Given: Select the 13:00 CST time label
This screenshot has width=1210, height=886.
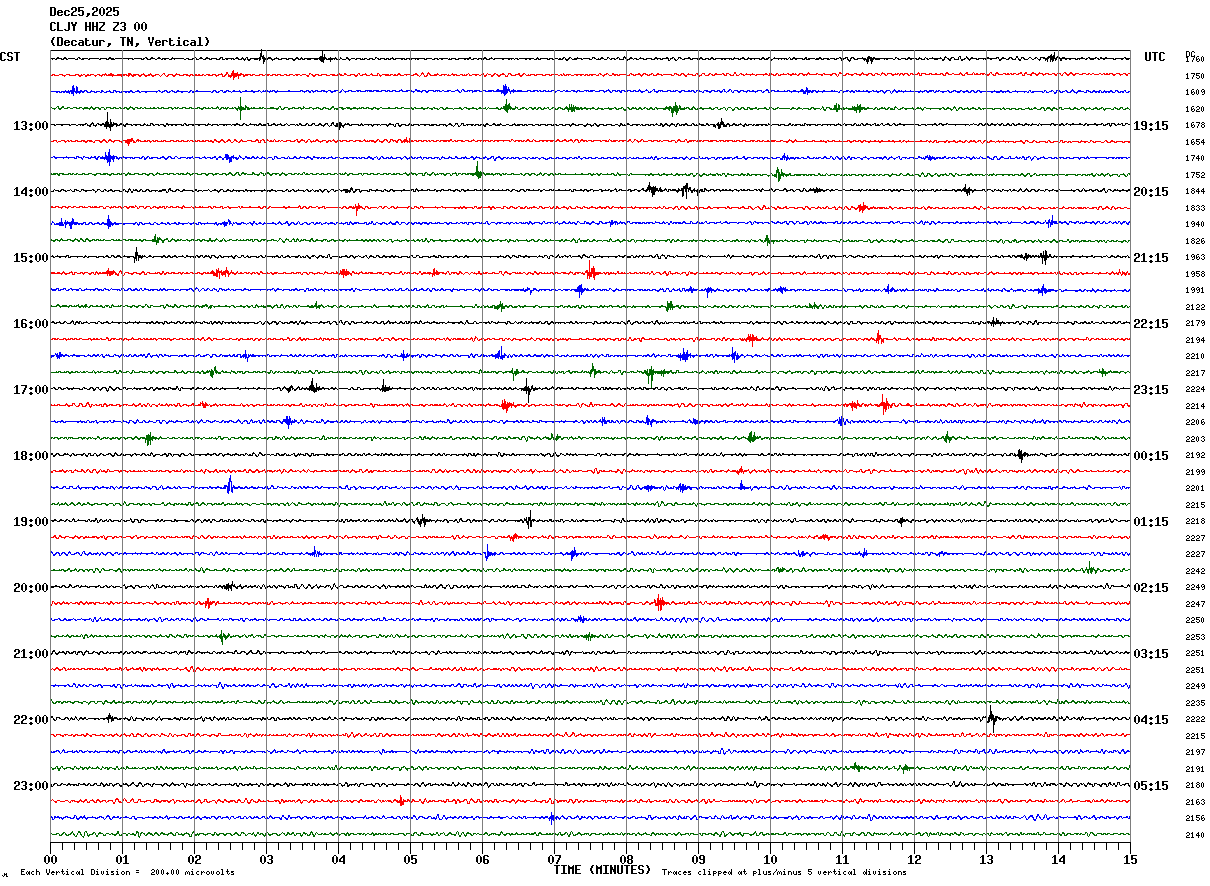Looking at the screenshot, I should 31,126.
